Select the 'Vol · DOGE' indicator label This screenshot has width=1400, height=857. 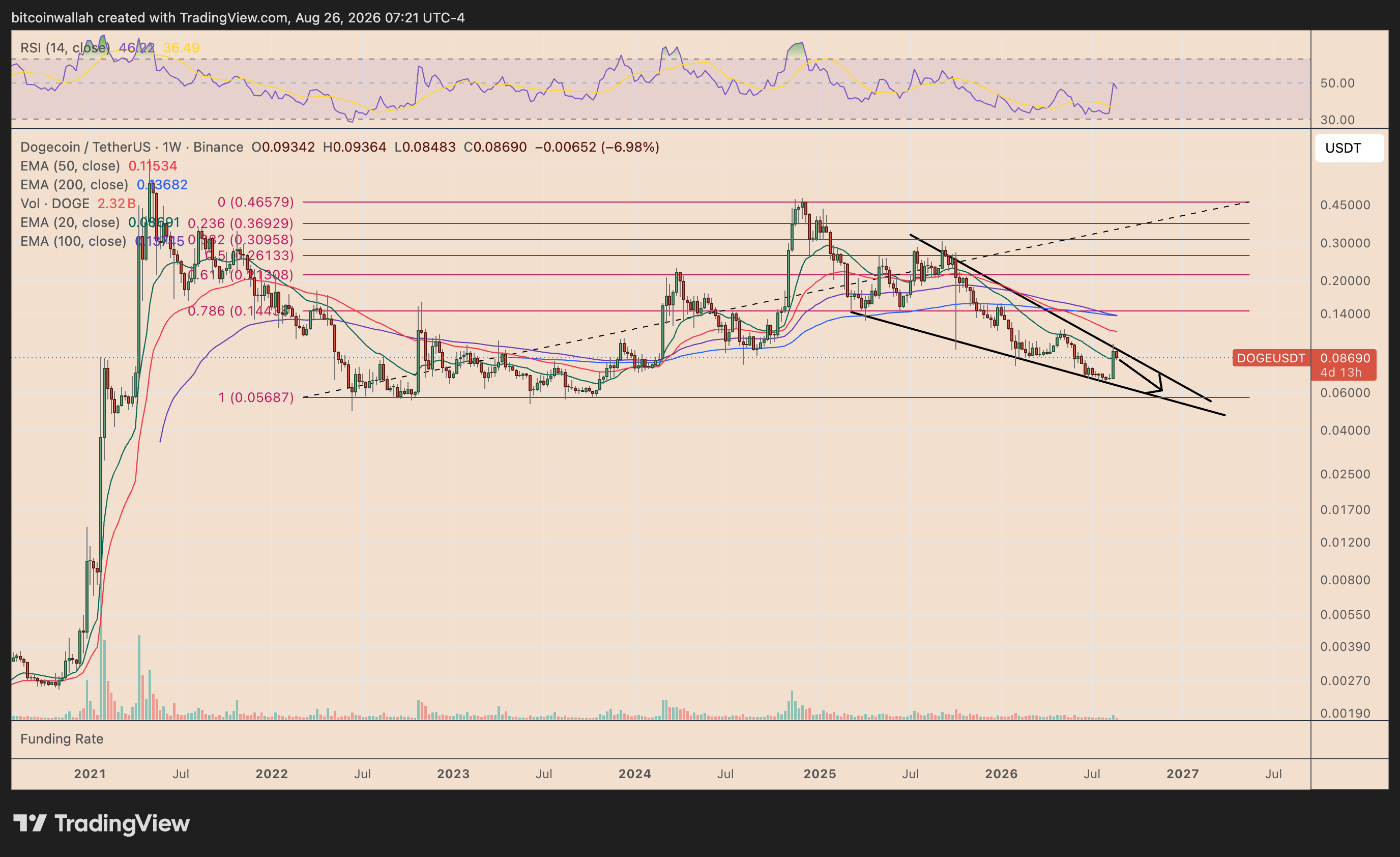coord(55,204)
